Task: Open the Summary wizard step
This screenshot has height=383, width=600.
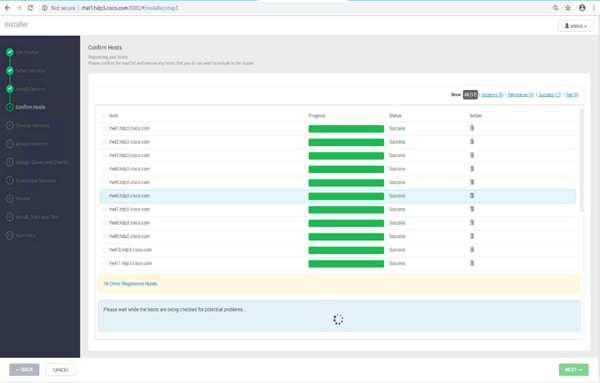Action: click(25, 235)
